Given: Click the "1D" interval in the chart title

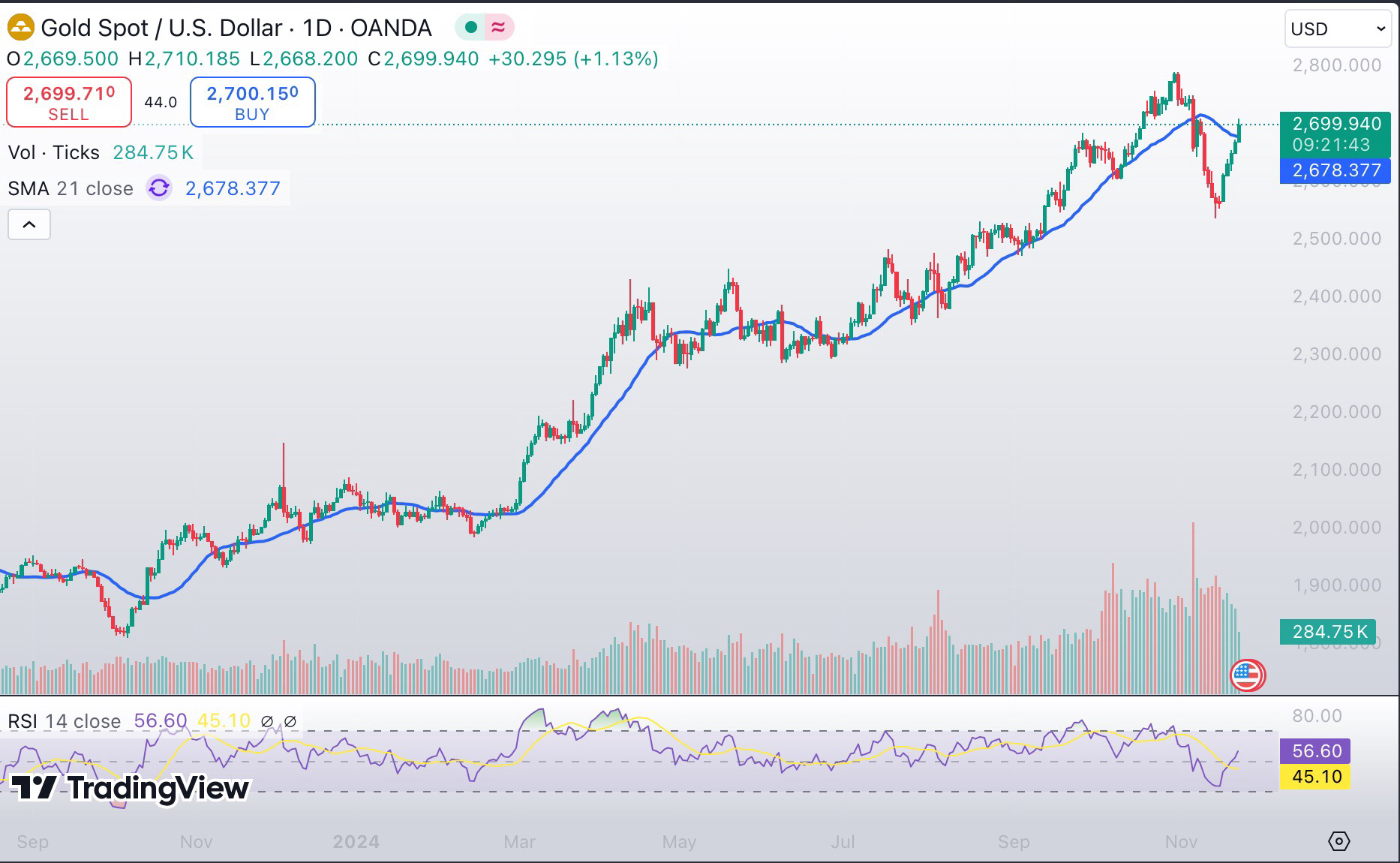Looking at the screenshot, I should (317, 29).
